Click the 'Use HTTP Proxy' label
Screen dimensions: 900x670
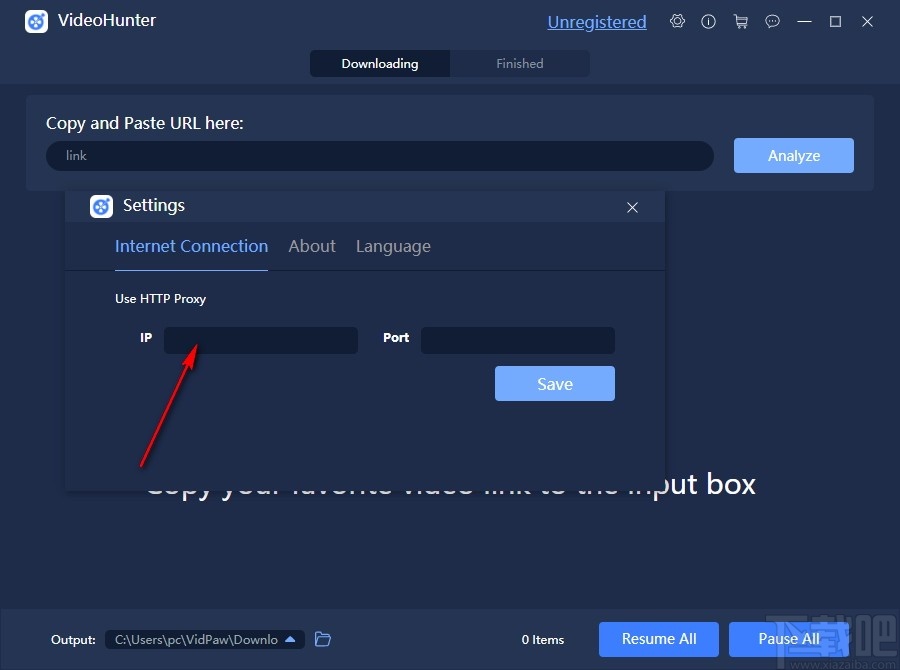tap(160, 299)
